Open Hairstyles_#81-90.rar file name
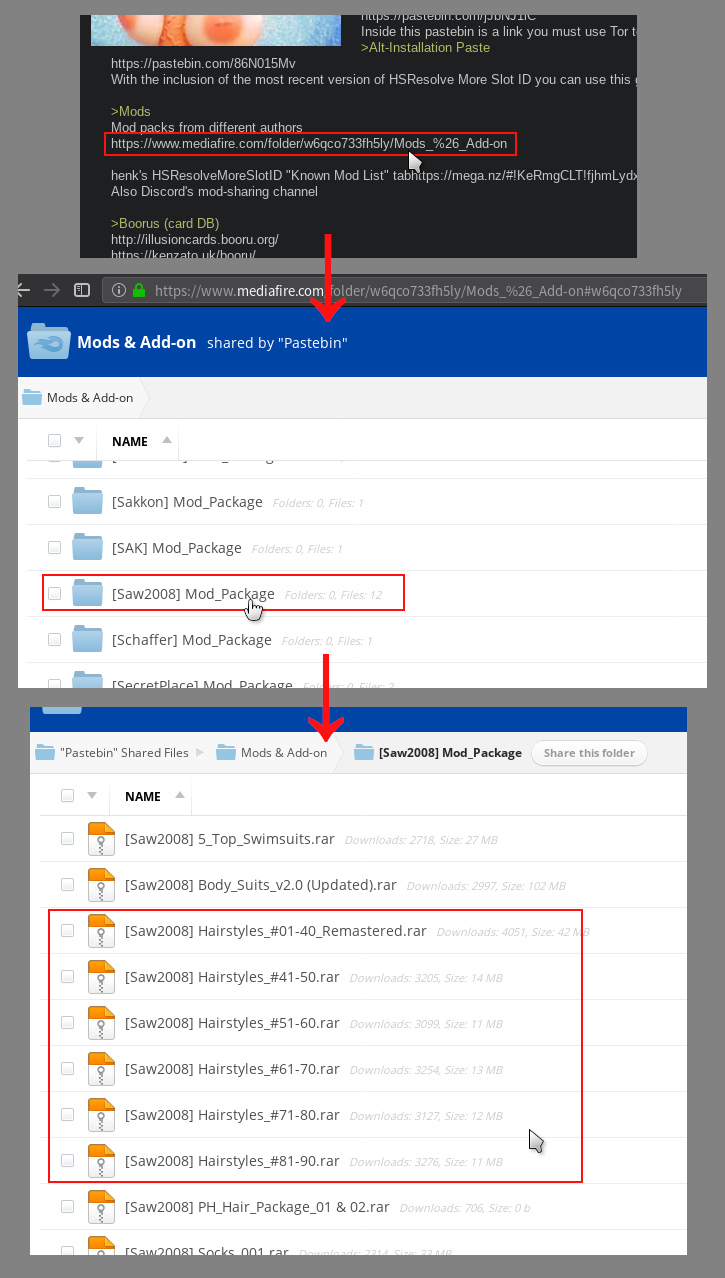Viewport: 725px width, 1278px height. tap(232, 1161)
